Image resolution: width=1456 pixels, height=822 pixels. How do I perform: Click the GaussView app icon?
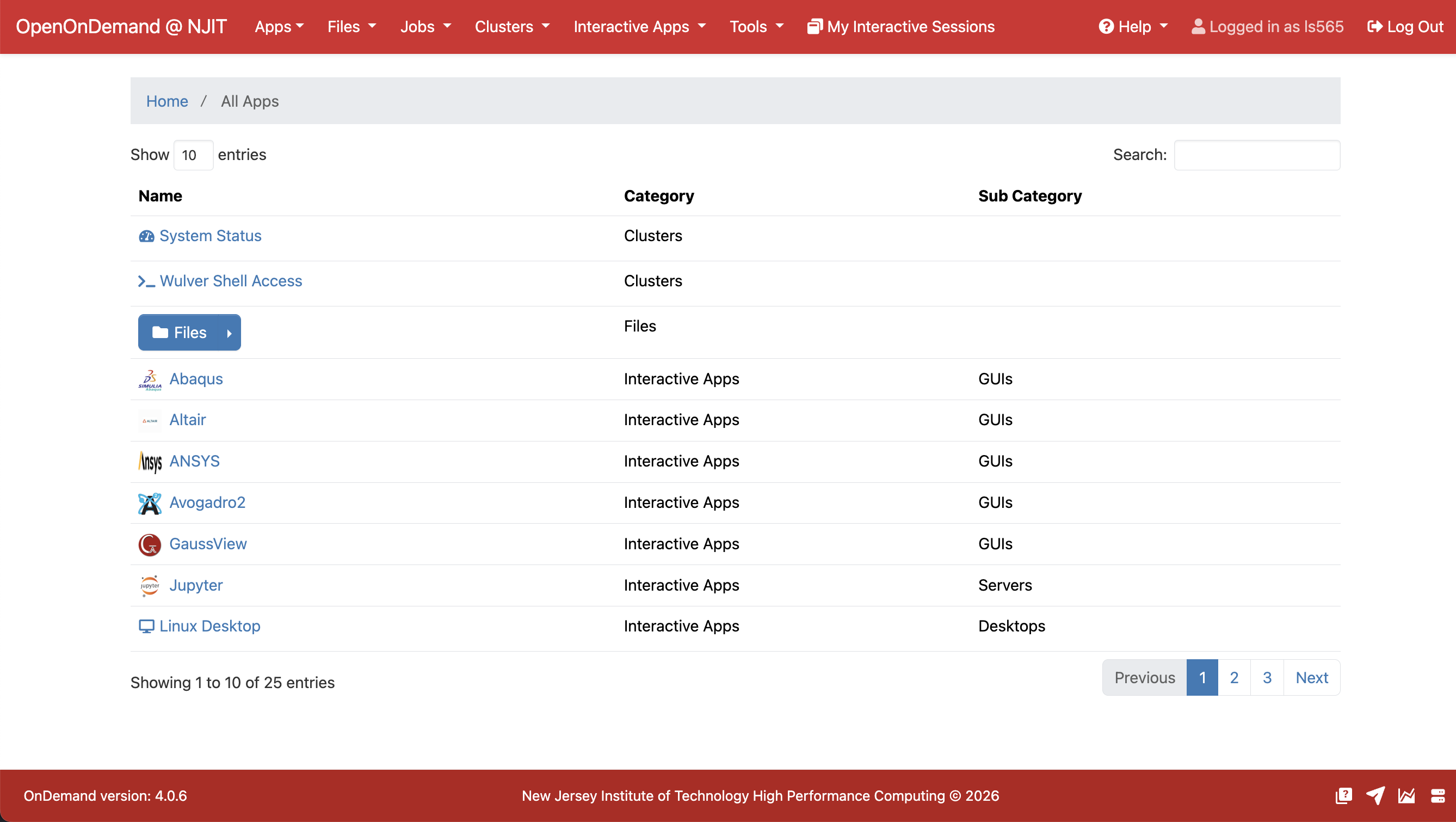pyautogui.click(x=150, y=544)
